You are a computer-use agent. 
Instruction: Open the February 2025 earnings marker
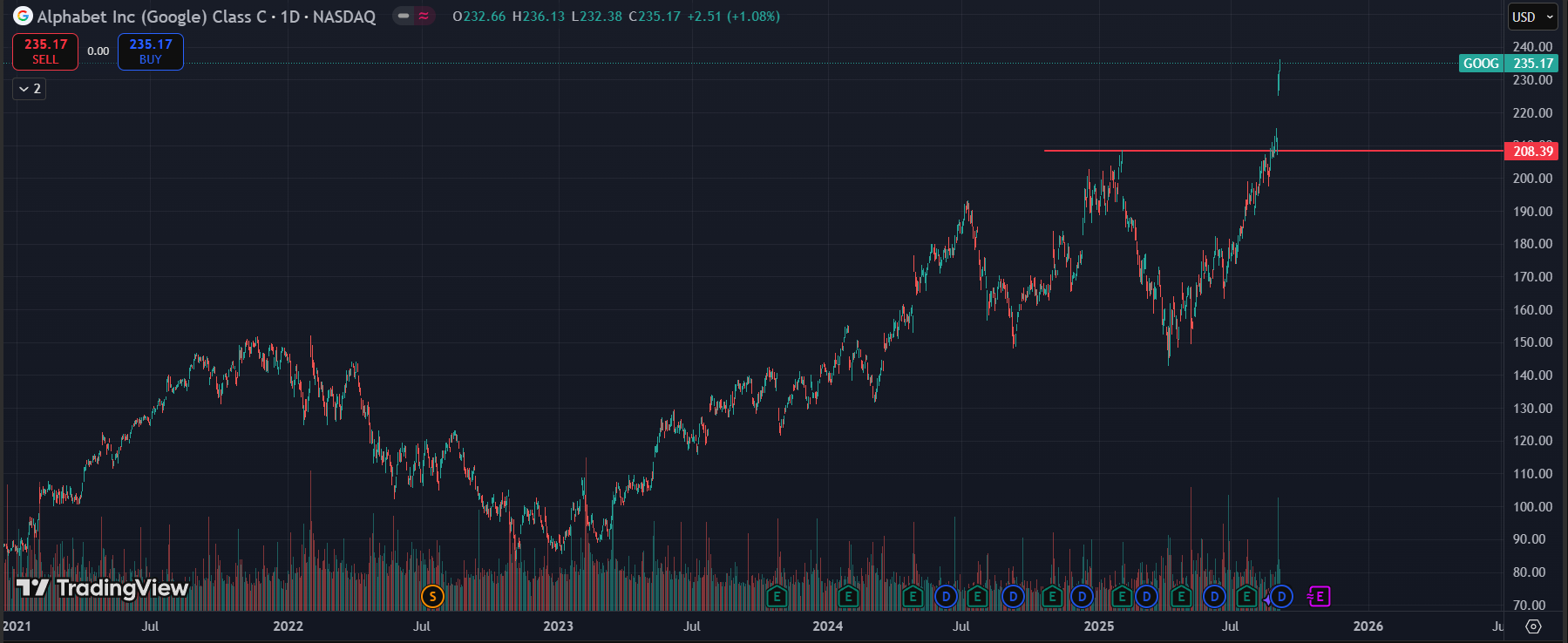click(x=1122, y=597)
